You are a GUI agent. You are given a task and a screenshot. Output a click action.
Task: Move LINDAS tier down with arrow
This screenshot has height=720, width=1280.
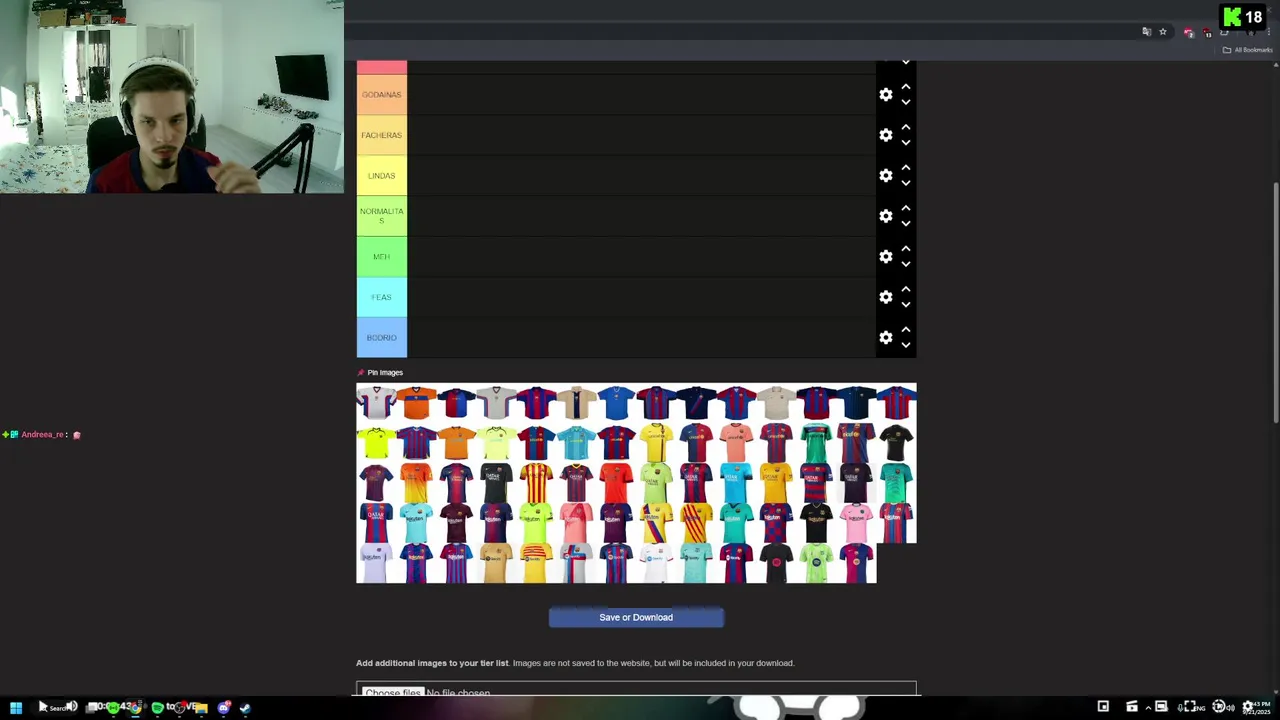coord(906,183)
